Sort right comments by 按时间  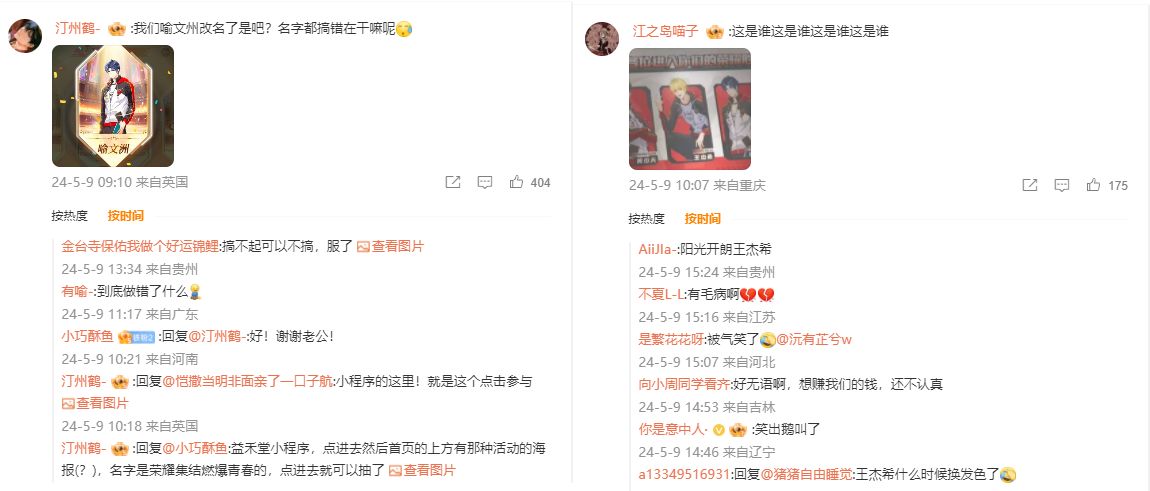(x=703, y=219)
